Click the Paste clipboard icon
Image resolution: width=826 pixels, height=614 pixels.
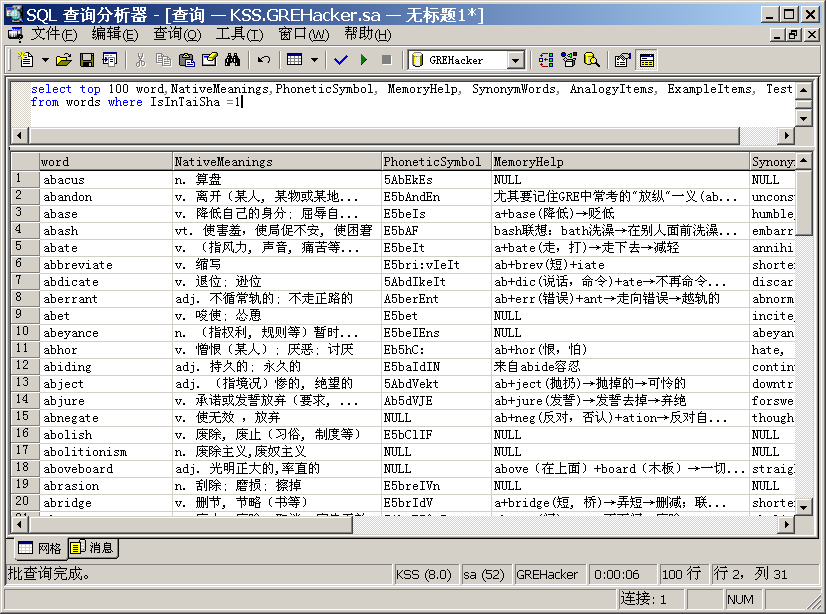pyautogui.click(x=186, y=60)
